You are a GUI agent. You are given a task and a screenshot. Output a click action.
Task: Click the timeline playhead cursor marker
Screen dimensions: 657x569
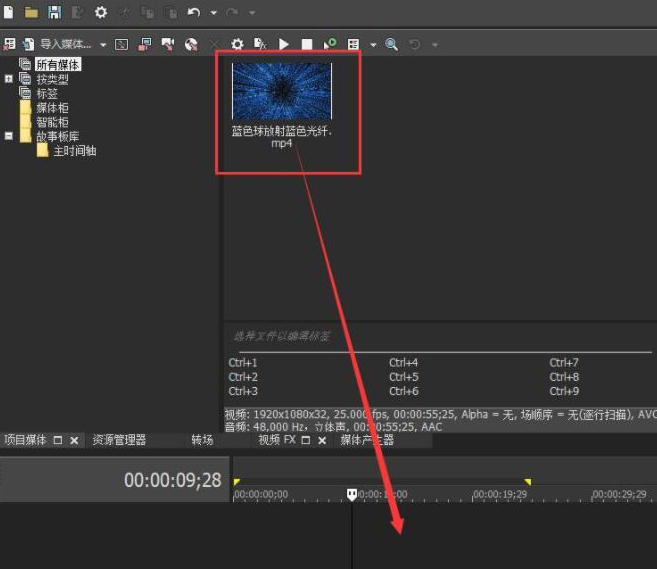pyautogui.click(x=352, y=494)
